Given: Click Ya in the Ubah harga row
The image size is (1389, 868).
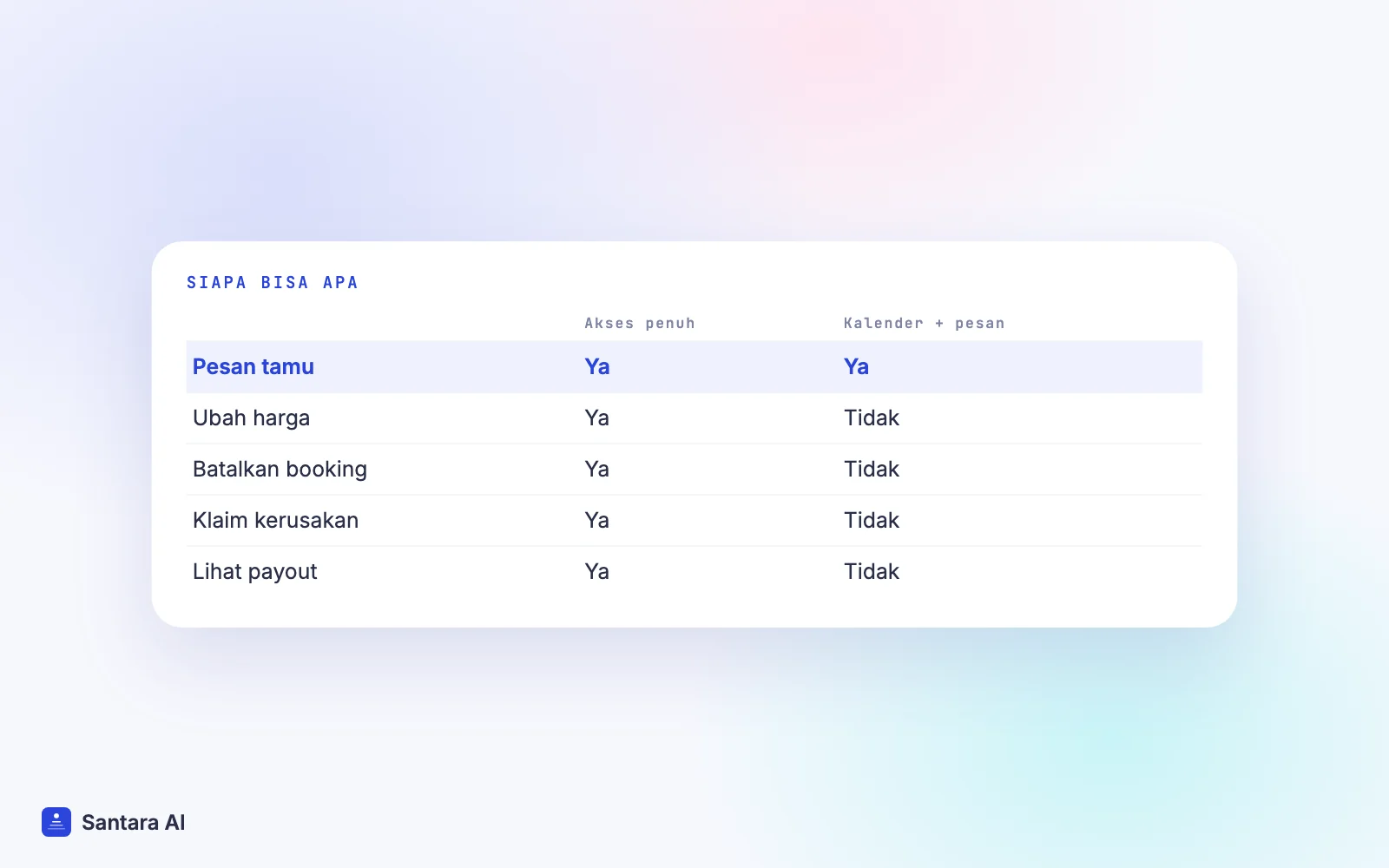Looking at the screenshot, I should 597,418.
